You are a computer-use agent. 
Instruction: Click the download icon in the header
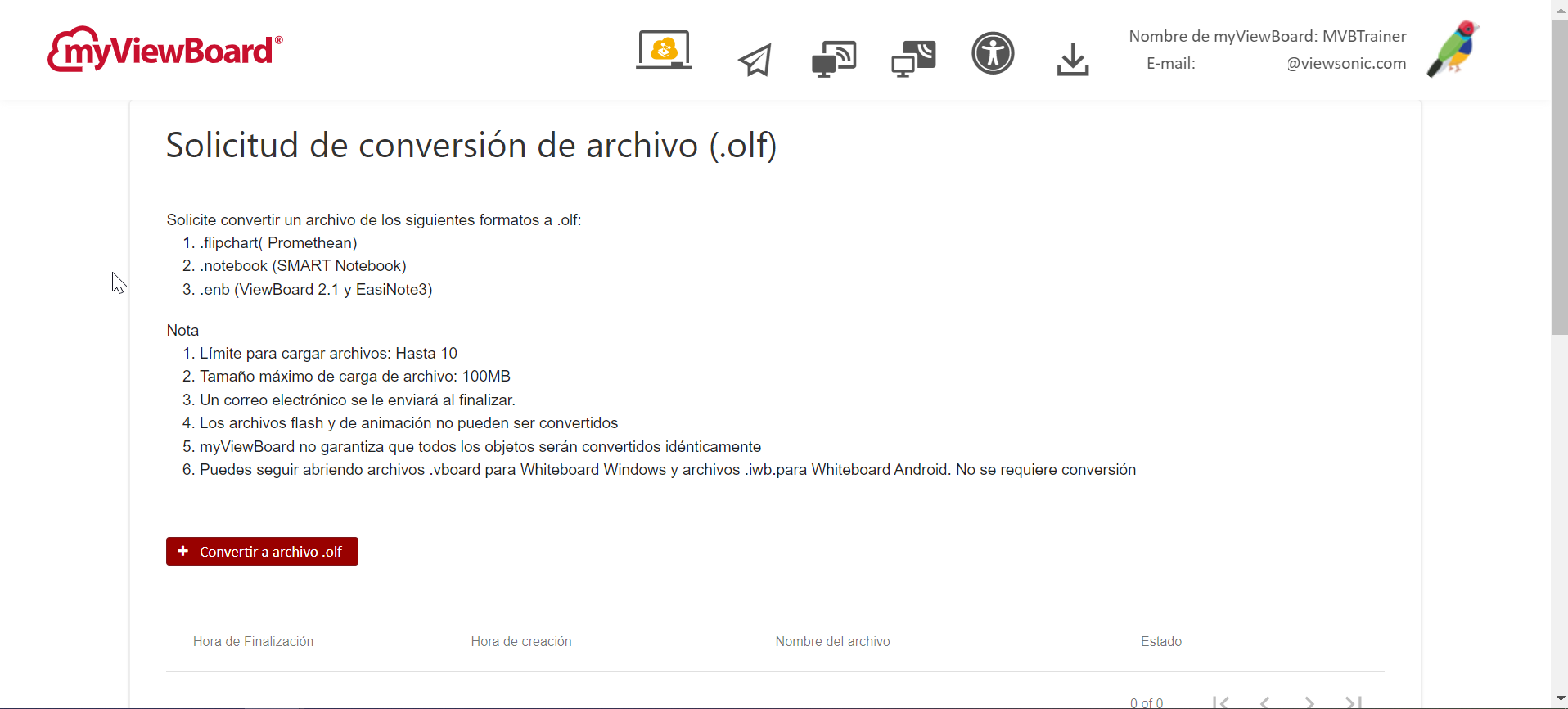(1072, 59)
